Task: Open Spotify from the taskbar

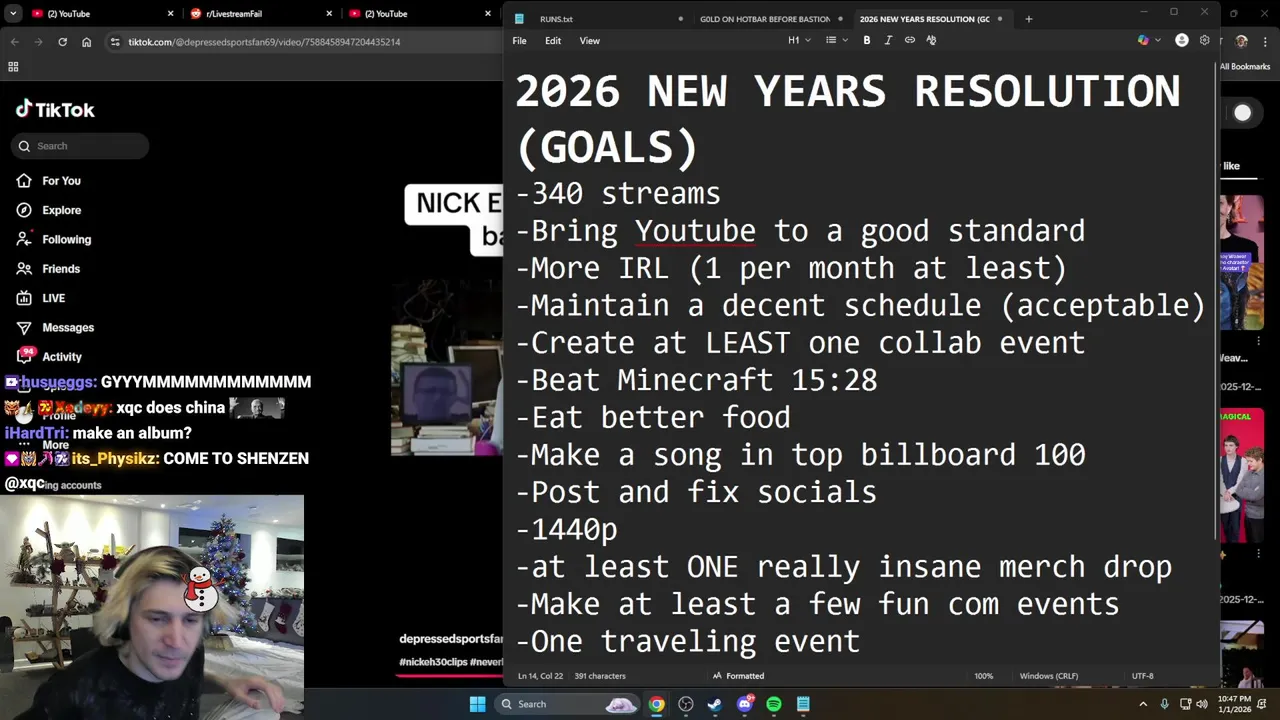Action: (x=774, y=704)
